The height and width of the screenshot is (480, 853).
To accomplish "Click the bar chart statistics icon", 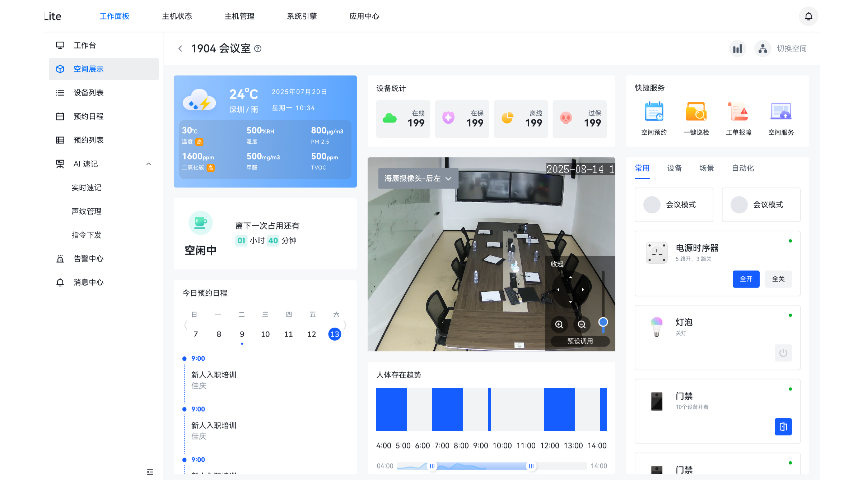I will (737, 49).
